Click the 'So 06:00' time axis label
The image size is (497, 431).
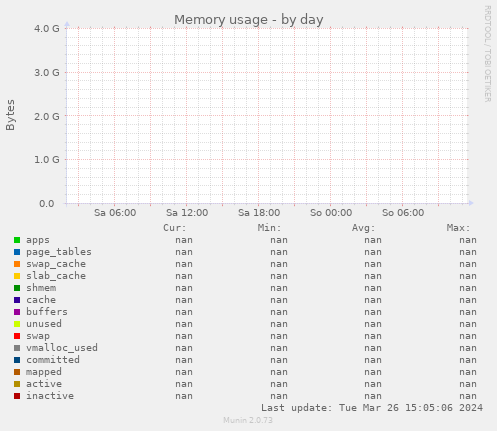pos(403,213)
